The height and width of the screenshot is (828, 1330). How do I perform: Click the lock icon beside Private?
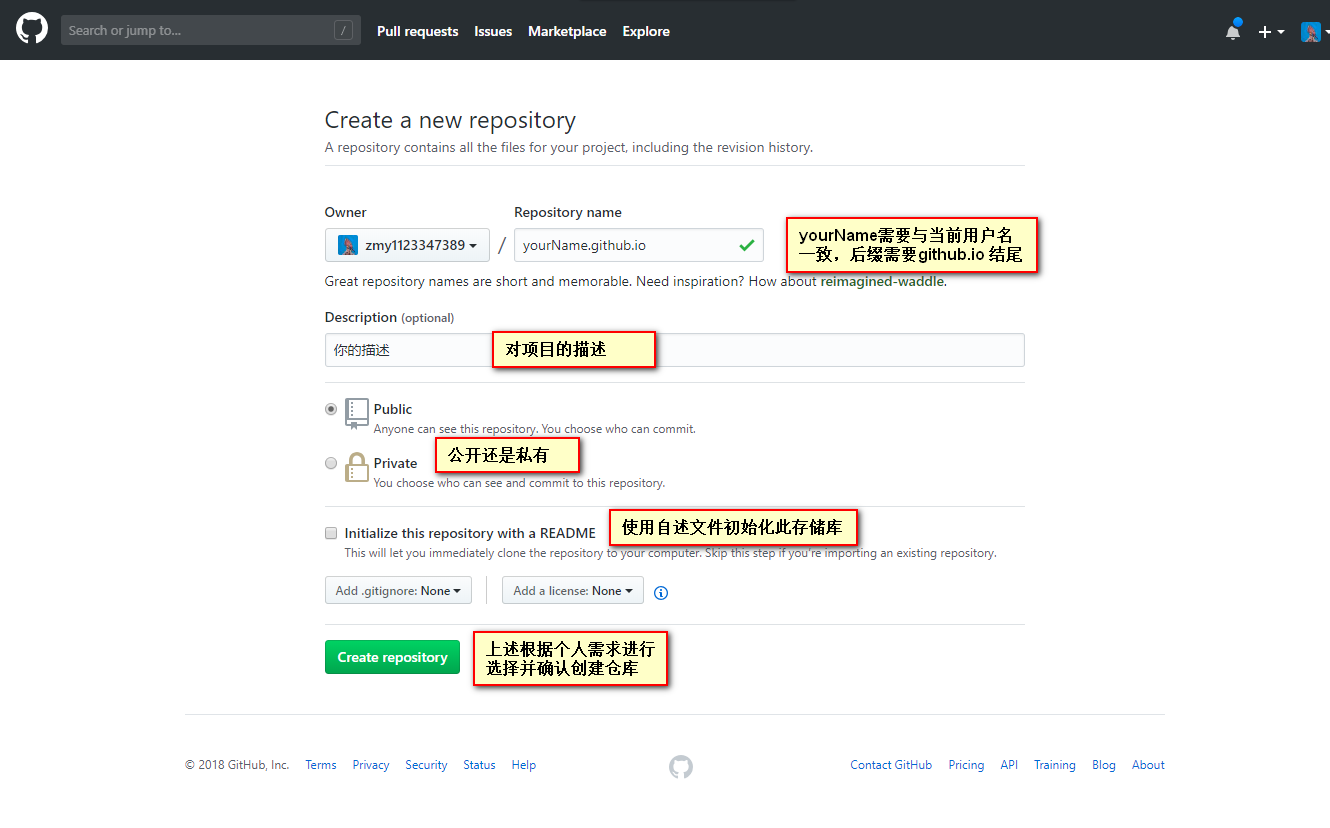tap(357, 467)
